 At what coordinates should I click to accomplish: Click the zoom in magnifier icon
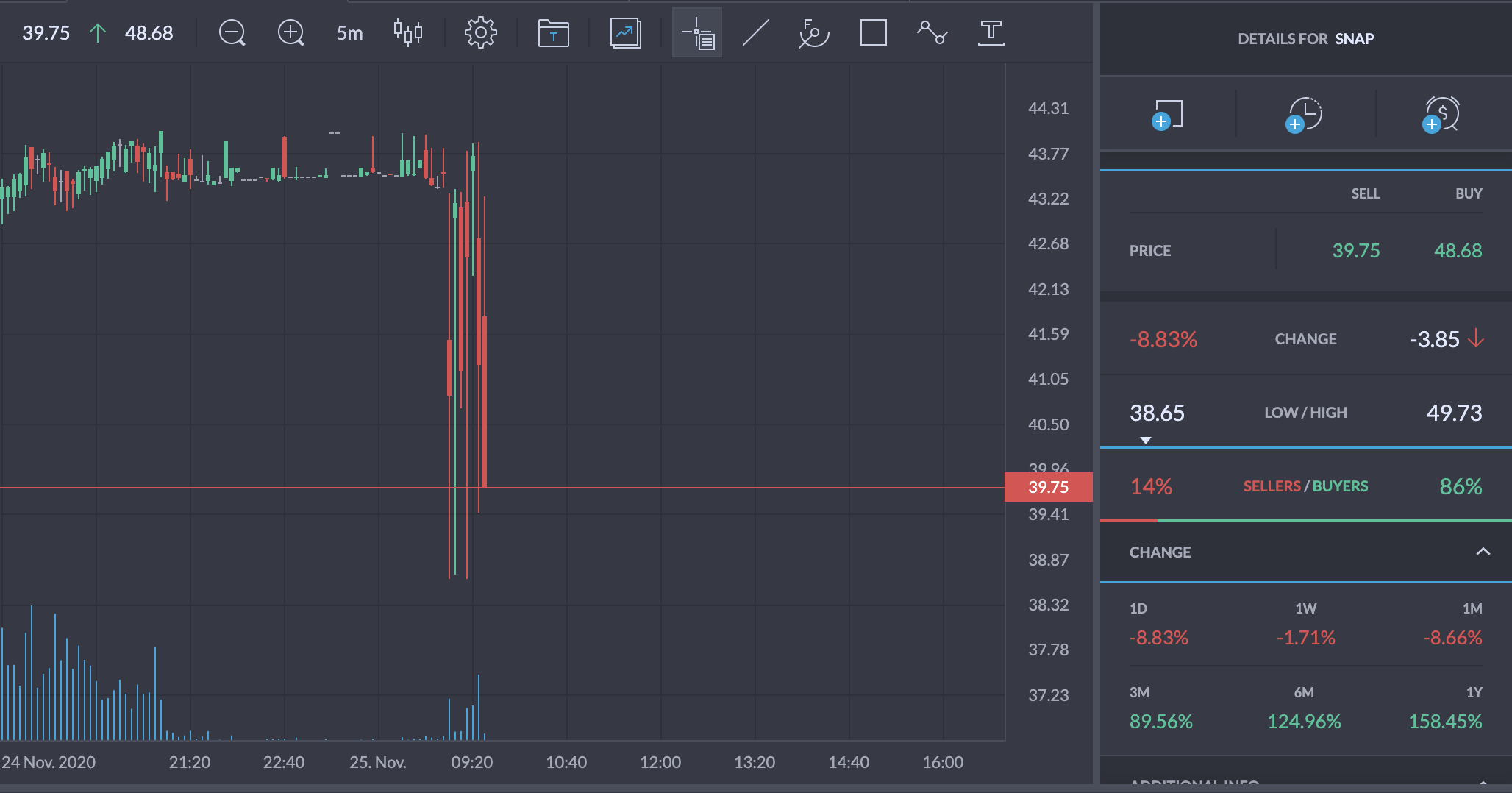[290, 33]
